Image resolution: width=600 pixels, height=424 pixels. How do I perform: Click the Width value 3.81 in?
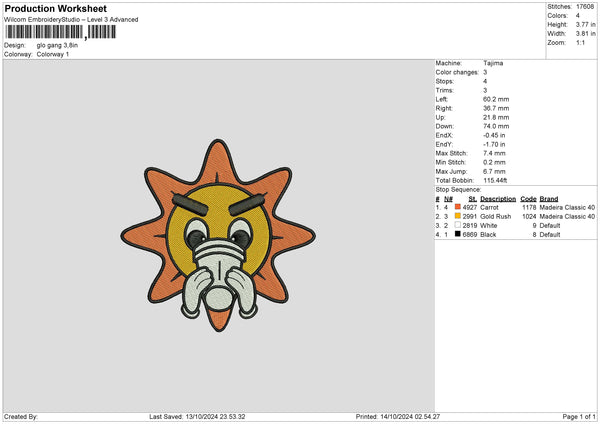(x=585, y=34)
